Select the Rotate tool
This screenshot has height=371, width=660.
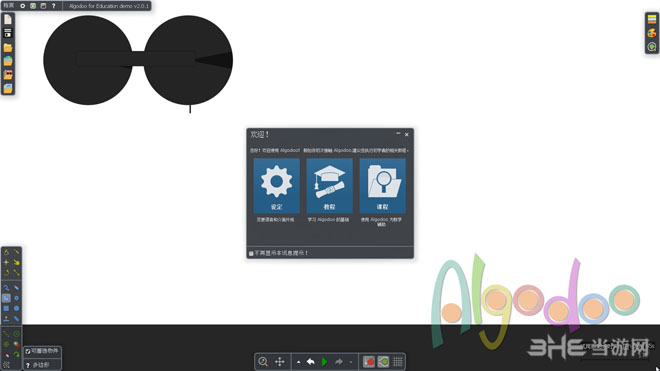(6, 272)
